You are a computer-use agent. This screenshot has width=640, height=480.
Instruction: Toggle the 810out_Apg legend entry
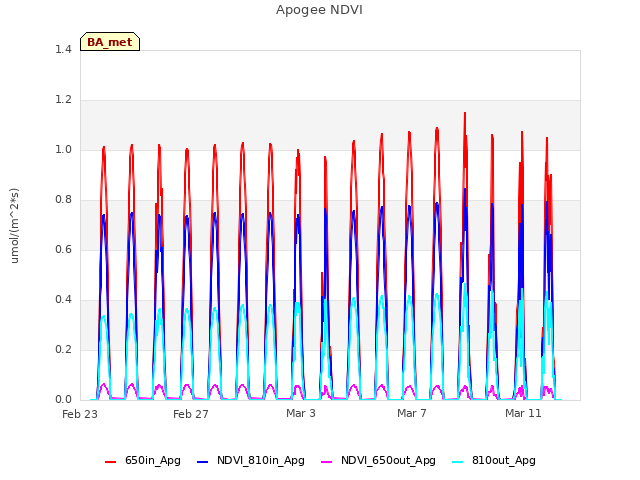[494, 460]
